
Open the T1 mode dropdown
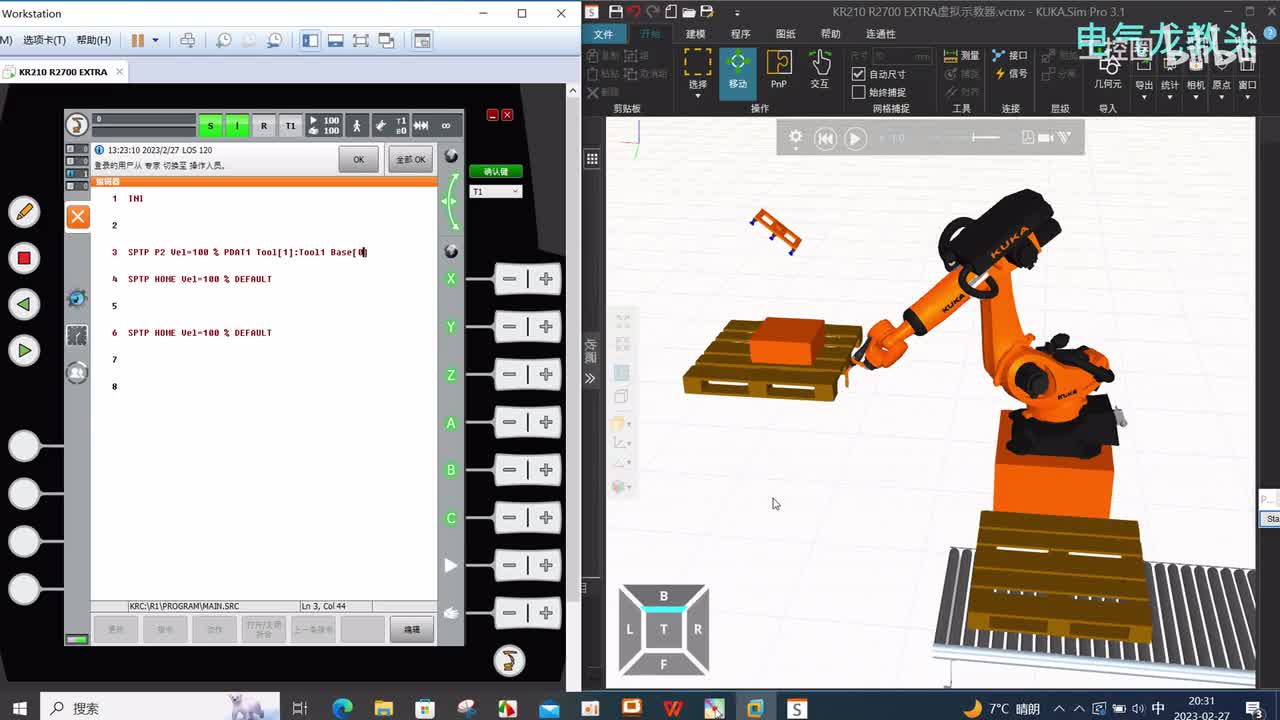coord(496,191)
